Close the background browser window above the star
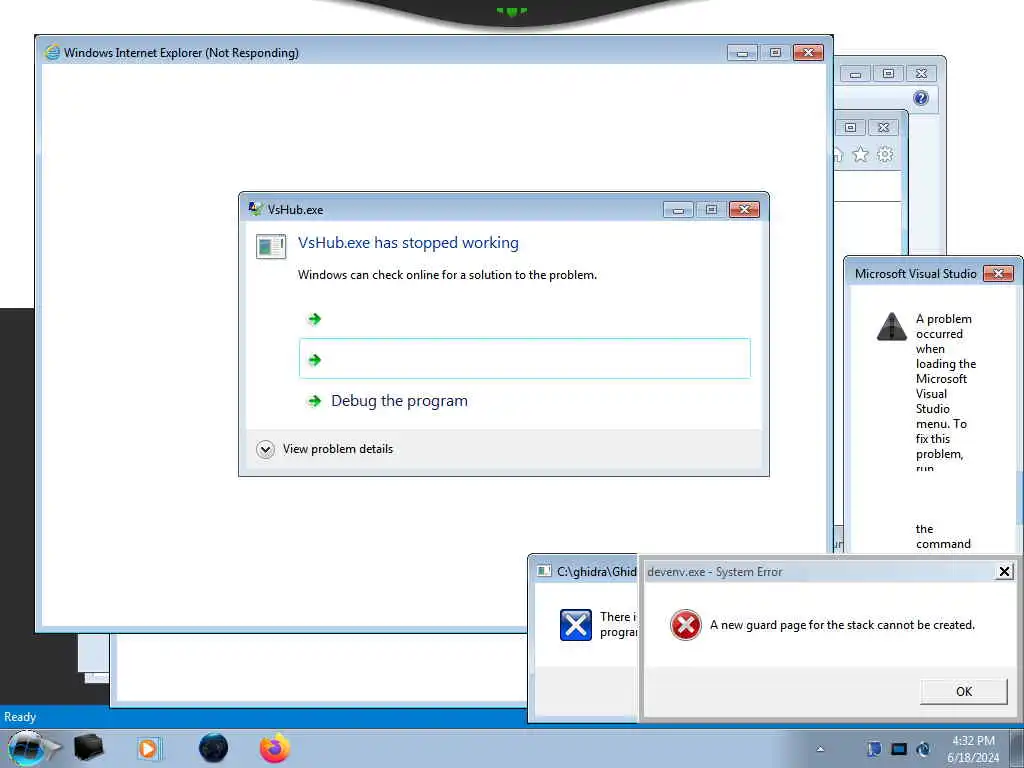Screen dimensions: 1024x768 [x=884, y=127]
